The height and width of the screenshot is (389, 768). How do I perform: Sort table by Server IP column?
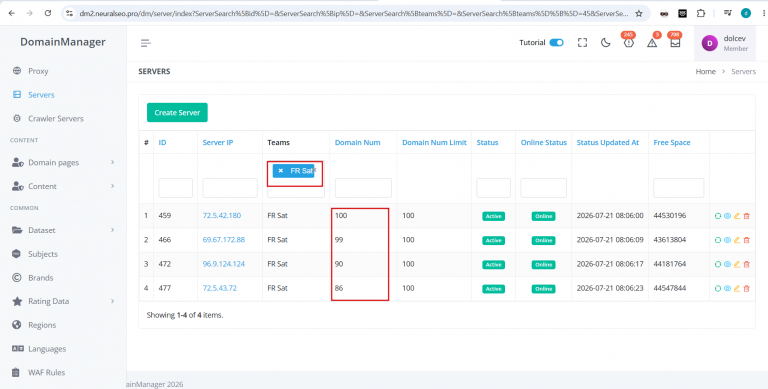click(217, 143)
